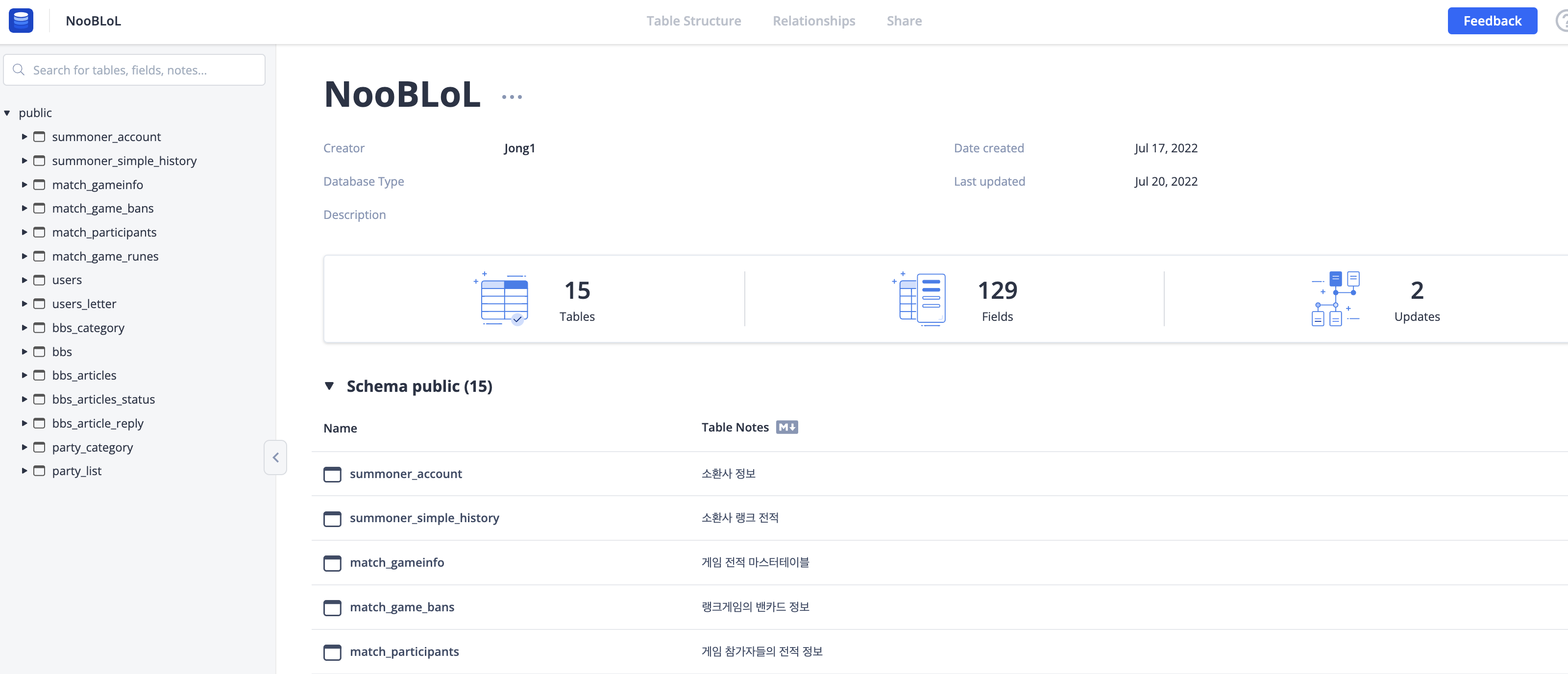Click the search magnifier icon
The height and width of the screenshot is (674, 1568).
(19, 70)
